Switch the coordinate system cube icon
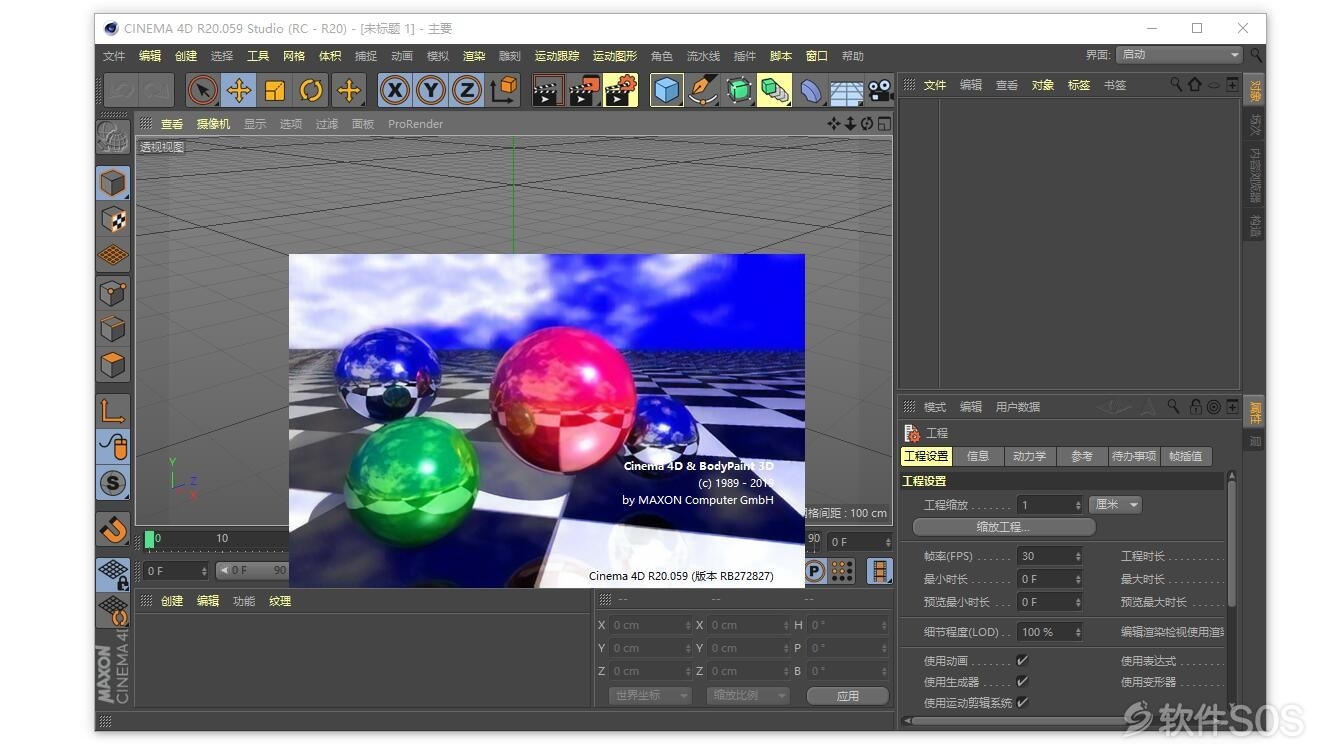1323x750 pixels. (504, 91)
